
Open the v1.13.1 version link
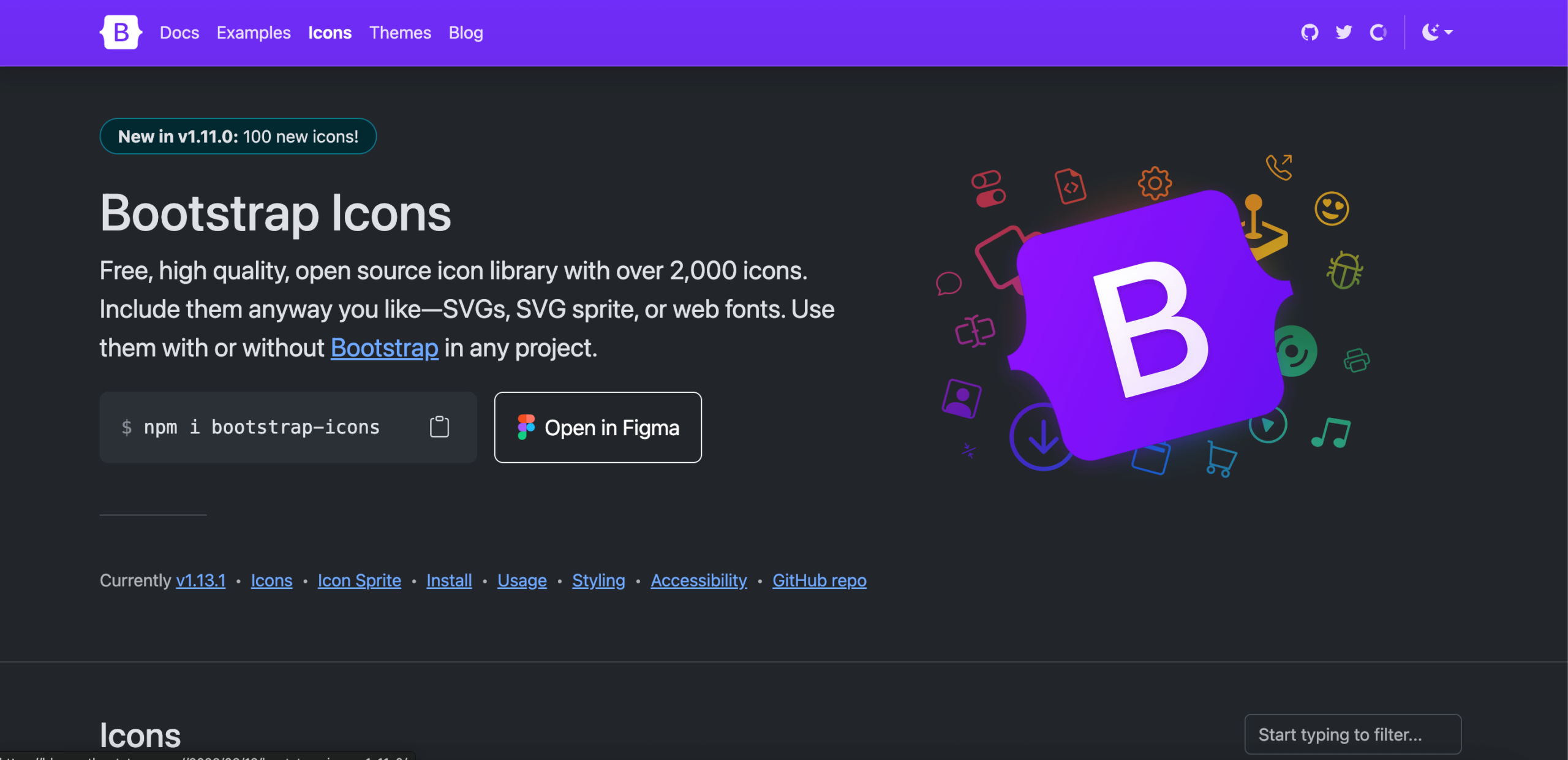201,580
